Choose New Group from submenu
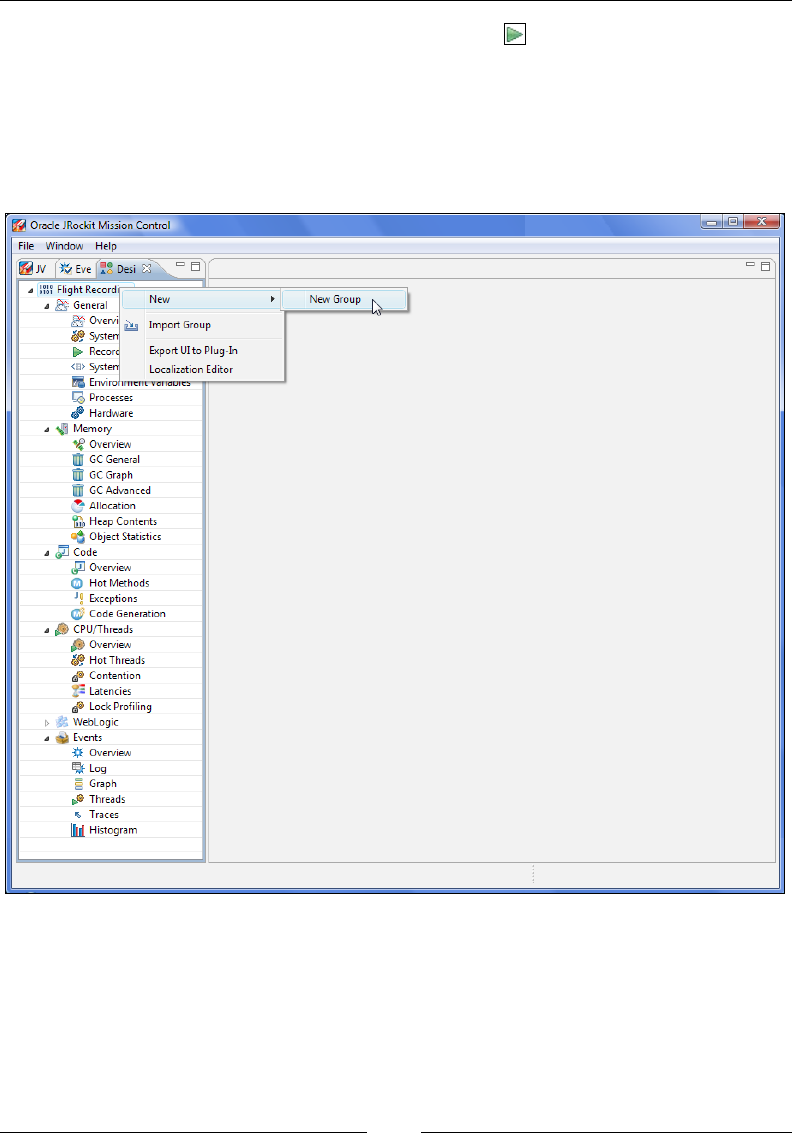This screenshot has height=1142, width=792. 344,299
